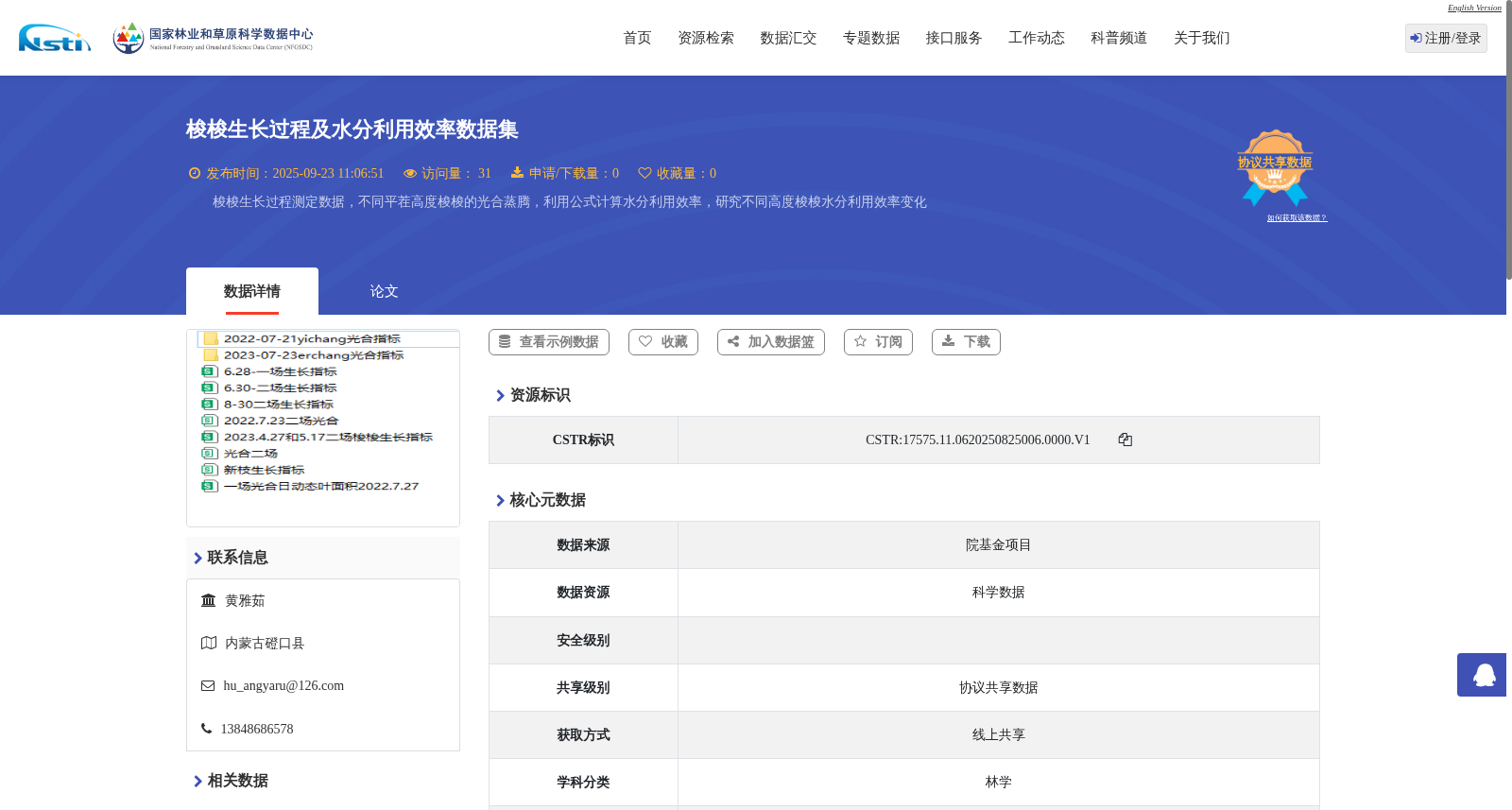This screenshot has width=1512, height=810.
Task: Click the 院基金项目 cell
Action: [998, 545]
